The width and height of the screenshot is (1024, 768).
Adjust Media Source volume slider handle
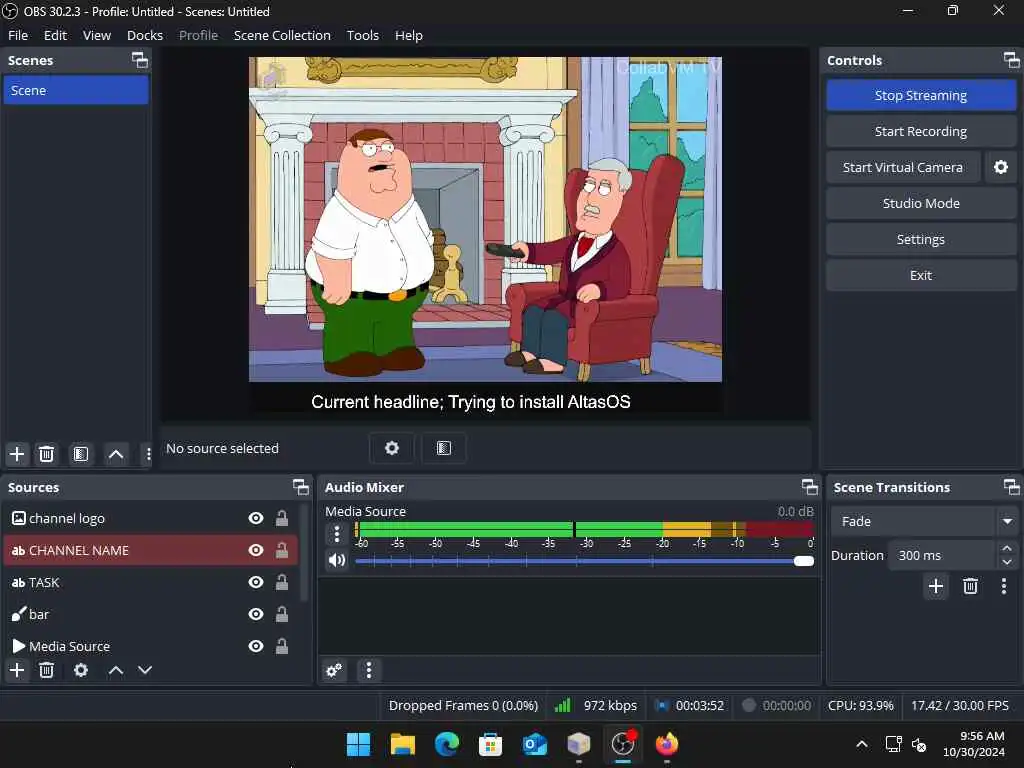(804, 561)
